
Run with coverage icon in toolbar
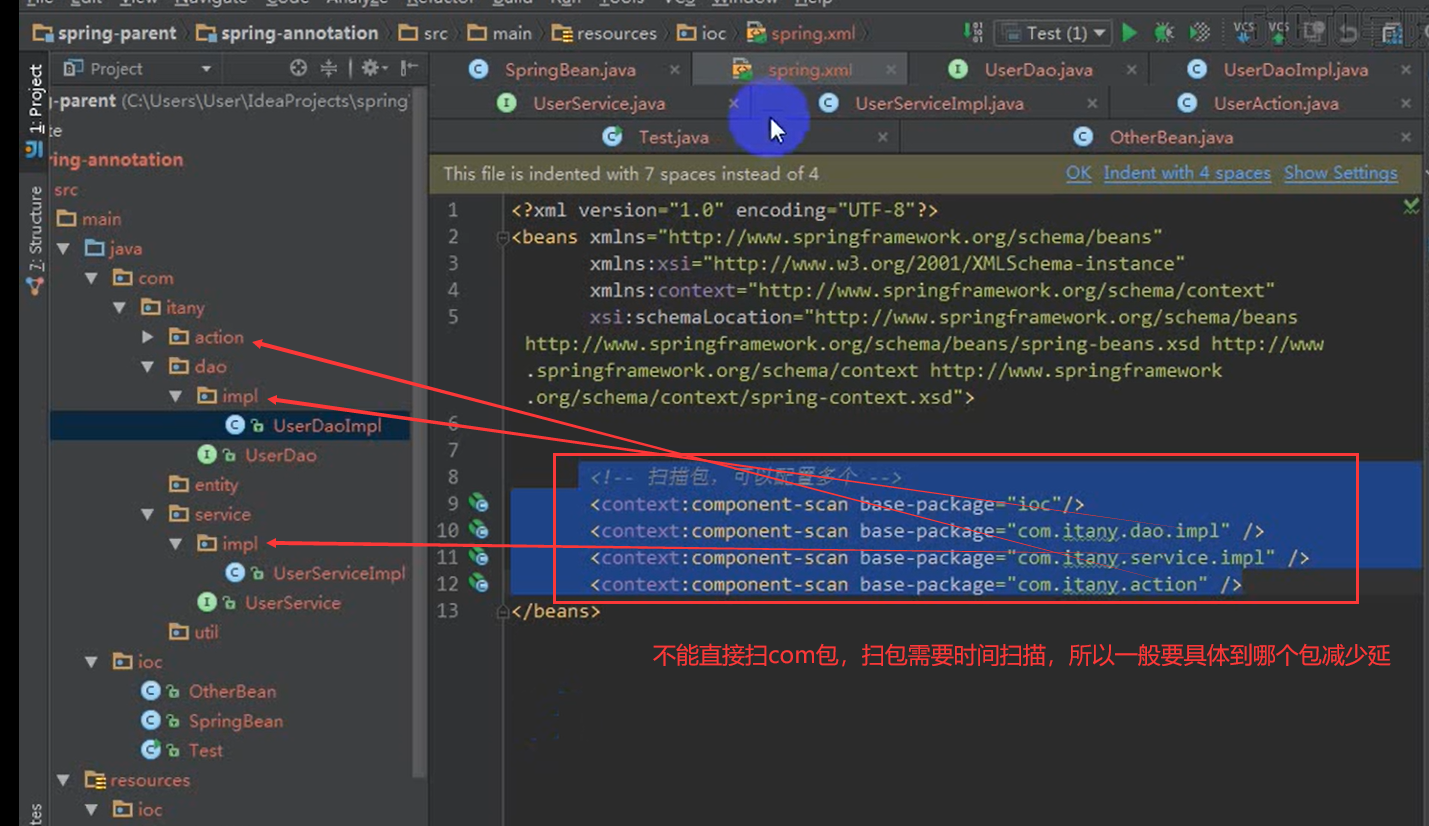[x=1201, y=33]
